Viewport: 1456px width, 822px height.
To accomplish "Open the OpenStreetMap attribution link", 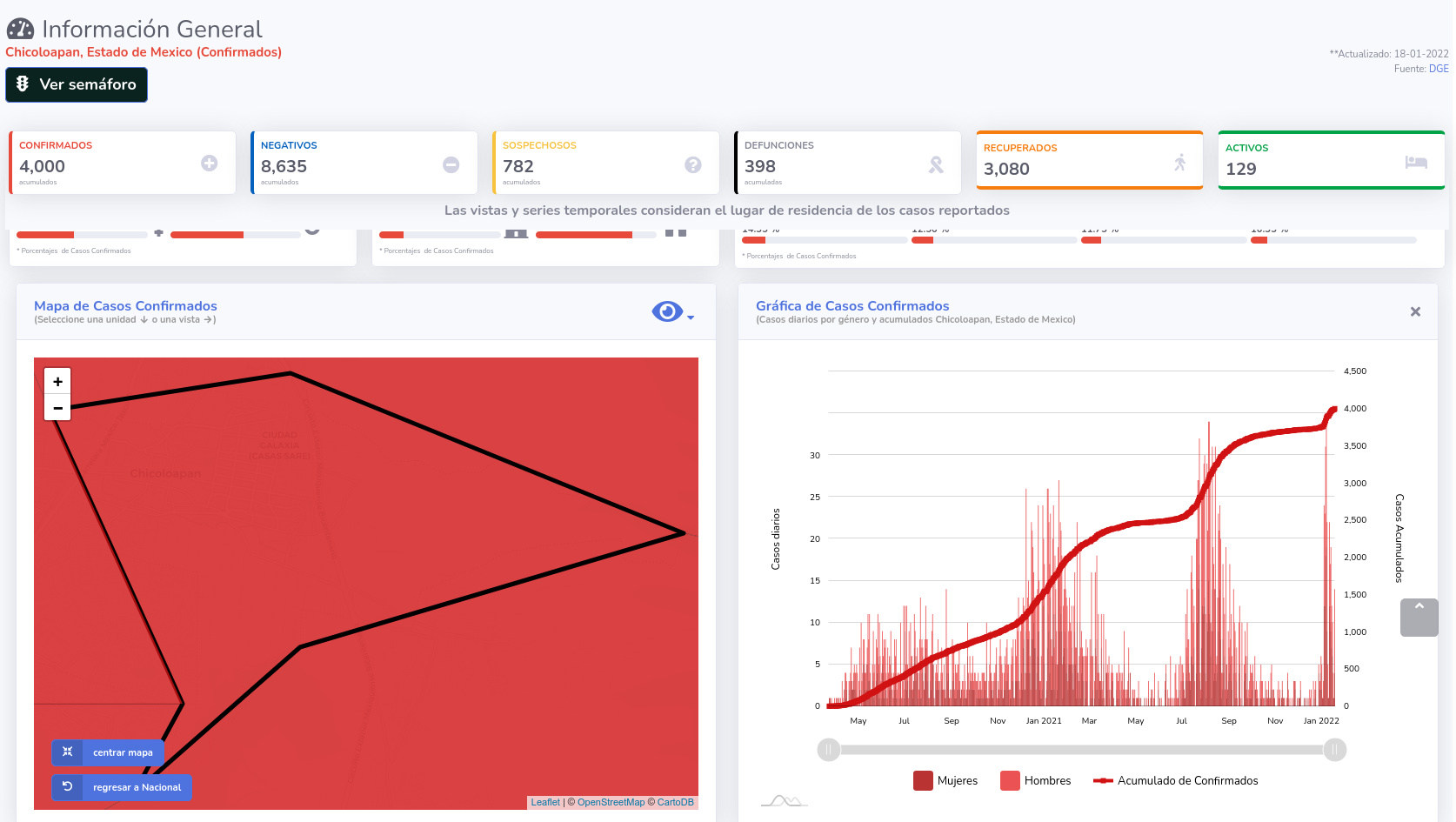I will [611, 802].
